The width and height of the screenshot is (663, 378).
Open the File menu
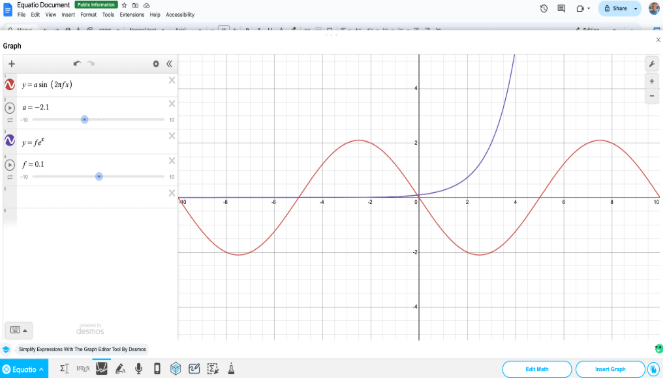[x=22, y=15]
